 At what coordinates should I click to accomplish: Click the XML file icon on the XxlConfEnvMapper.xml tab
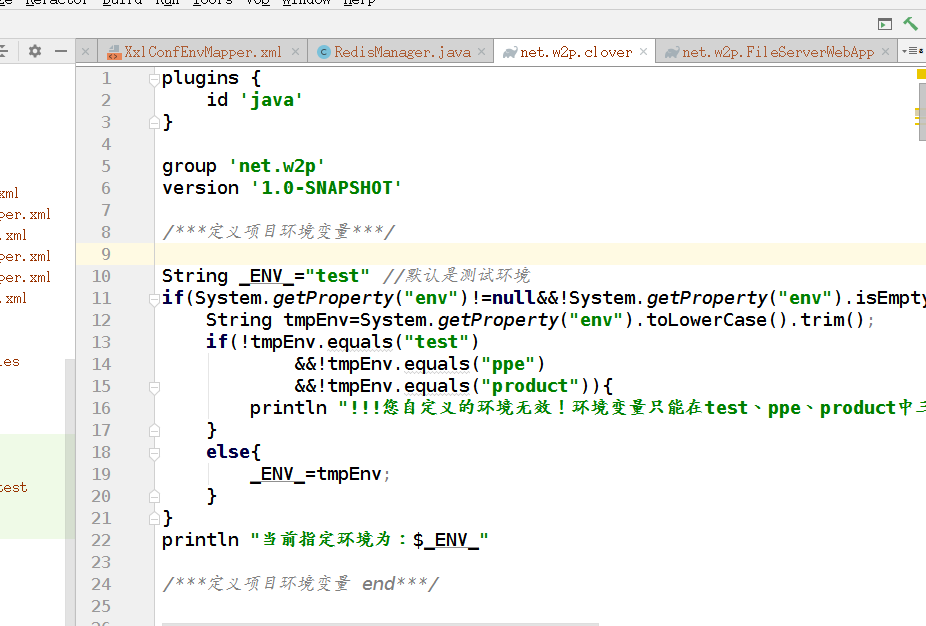point(114,53)
